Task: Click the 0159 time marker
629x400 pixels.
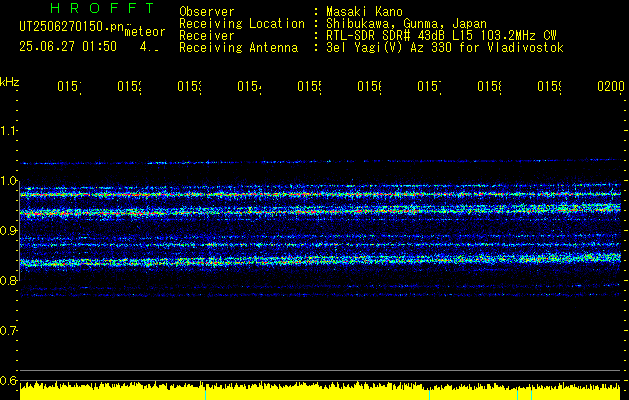Action: [x=550, y=86]
